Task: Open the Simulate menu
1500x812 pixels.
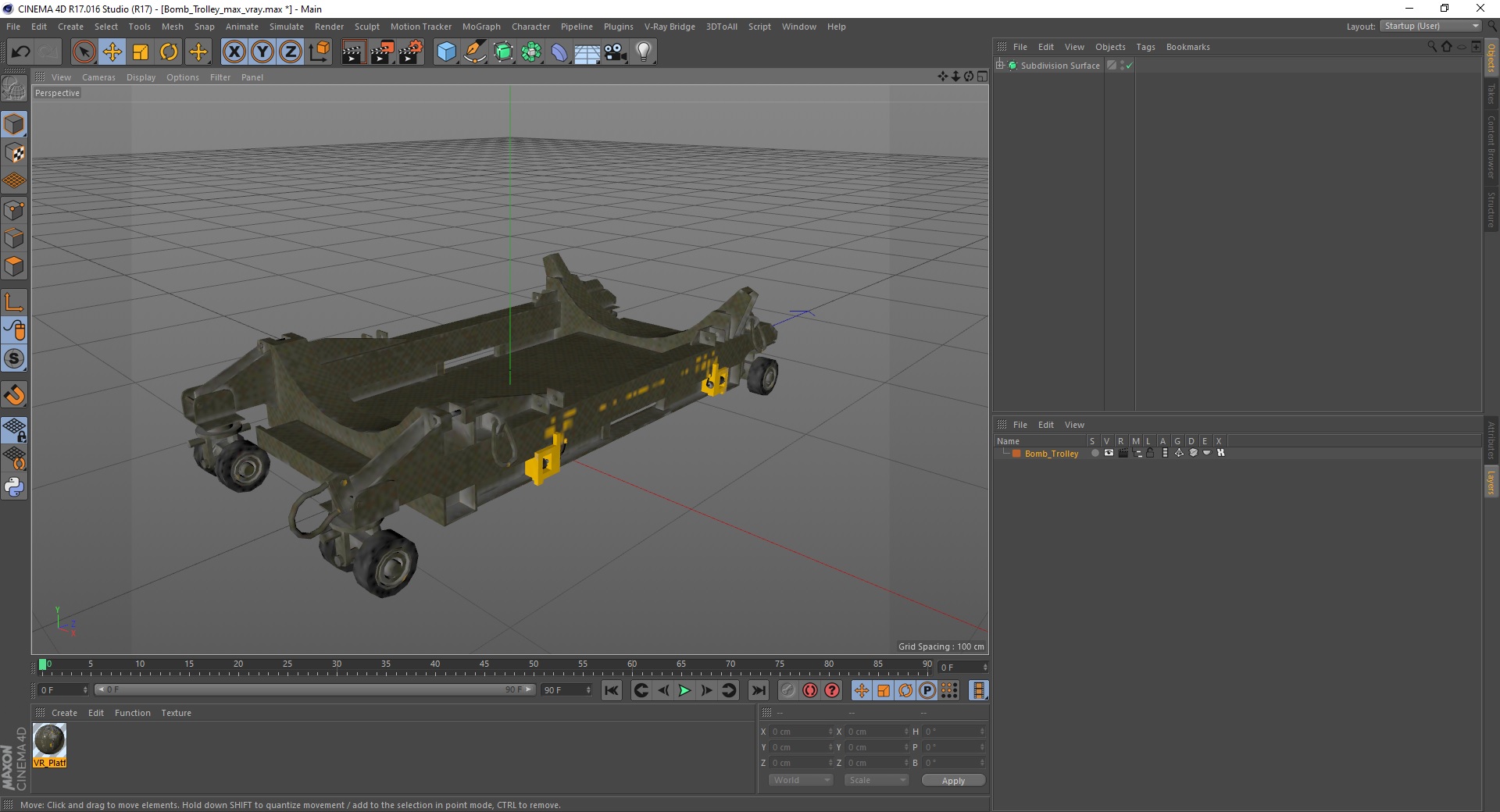Action: point(287,27)
